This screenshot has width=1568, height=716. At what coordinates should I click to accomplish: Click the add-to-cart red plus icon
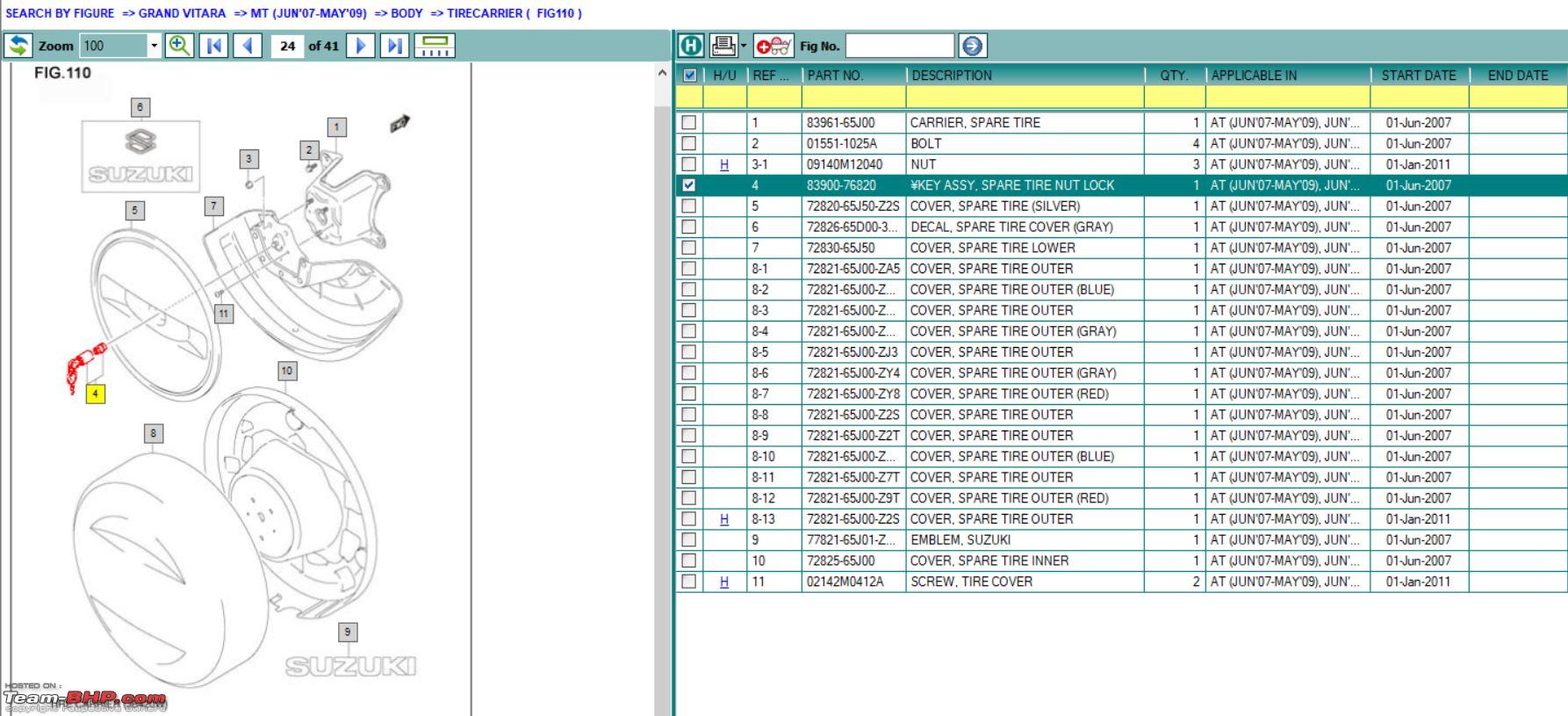[773, 46]
